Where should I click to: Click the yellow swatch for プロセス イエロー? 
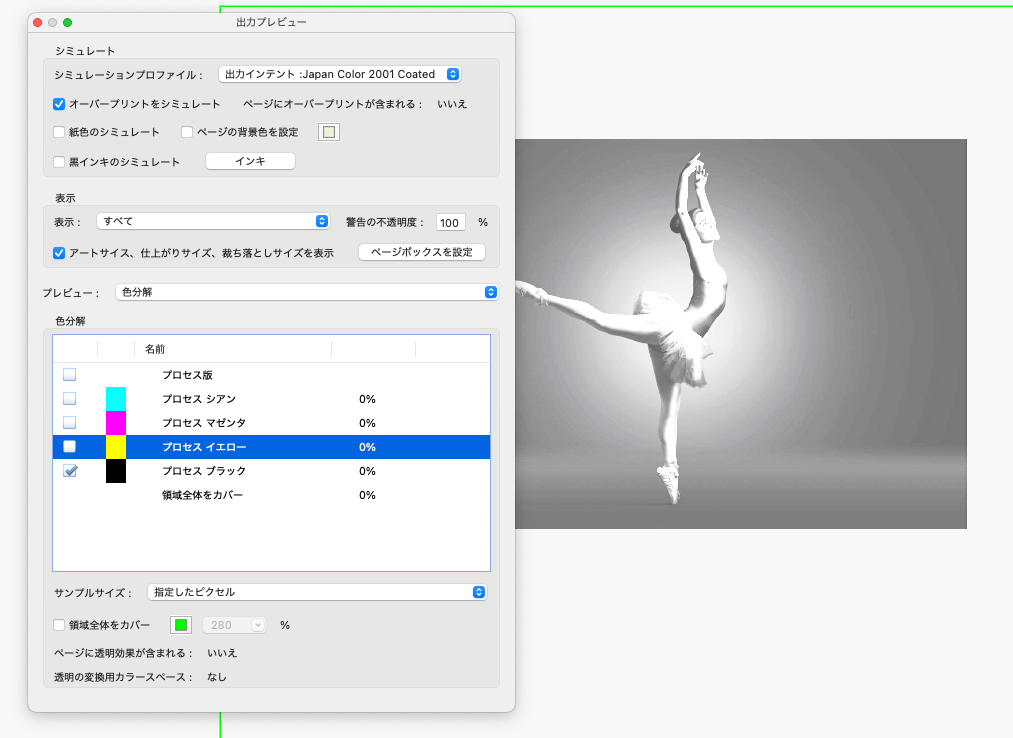pyautogui.click(x=115, y=446)
